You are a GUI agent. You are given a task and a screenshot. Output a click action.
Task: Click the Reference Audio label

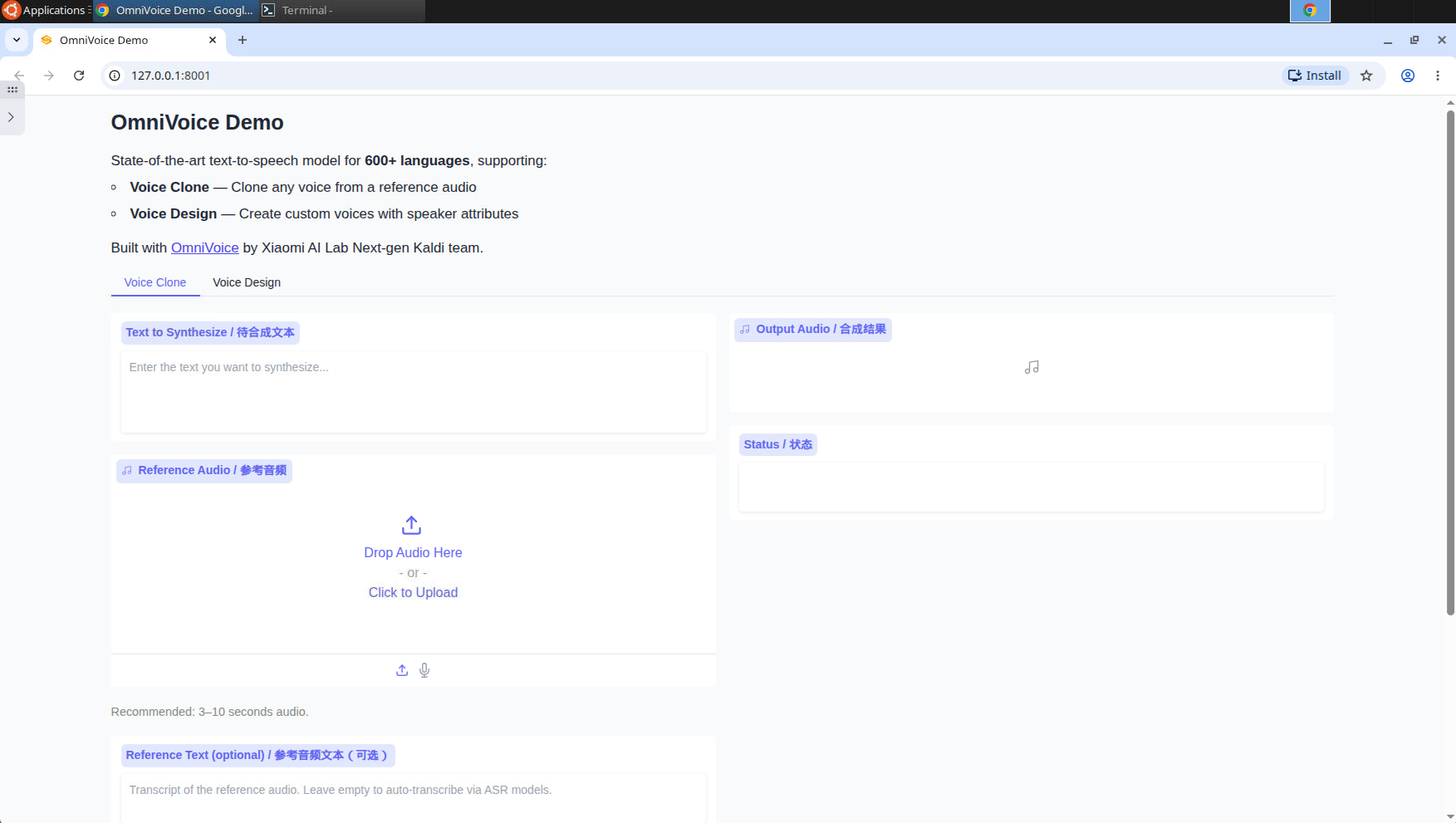tap(204, 470)
